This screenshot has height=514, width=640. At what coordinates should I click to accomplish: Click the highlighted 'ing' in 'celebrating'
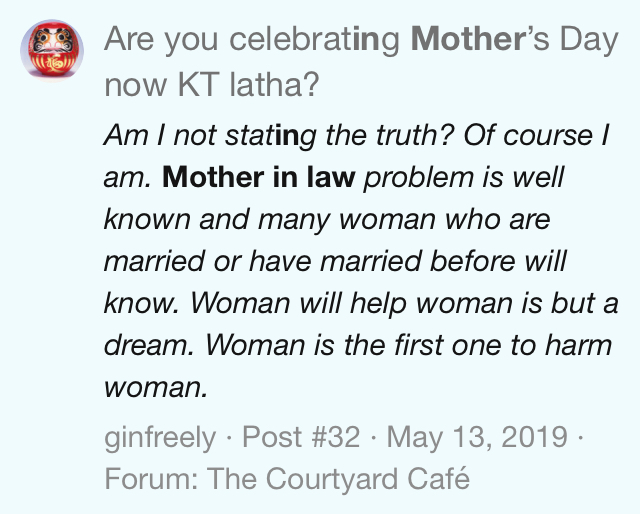tap(376, 41)
